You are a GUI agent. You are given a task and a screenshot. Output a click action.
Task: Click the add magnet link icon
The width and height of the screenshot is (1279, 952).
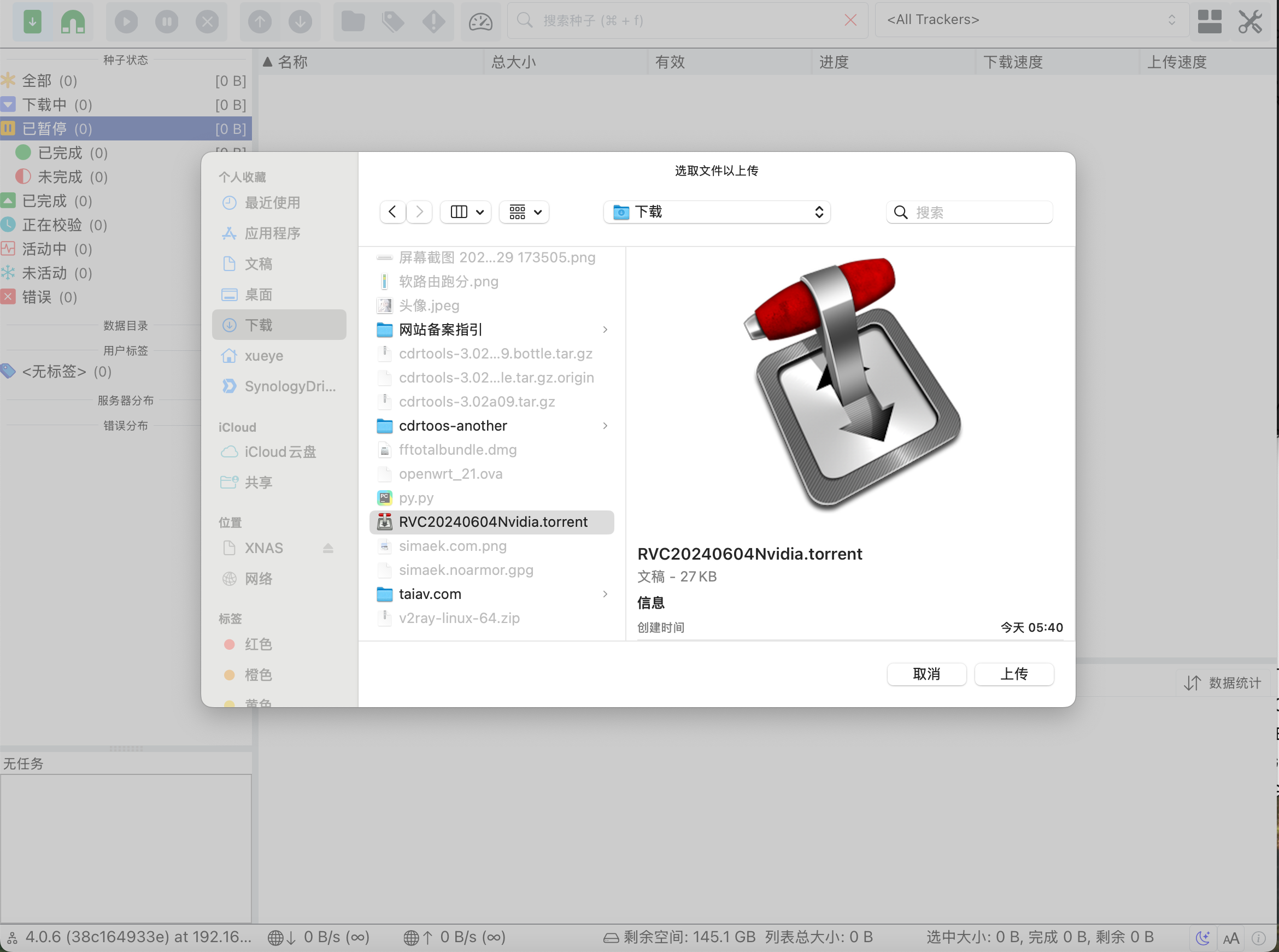[73, 22]
